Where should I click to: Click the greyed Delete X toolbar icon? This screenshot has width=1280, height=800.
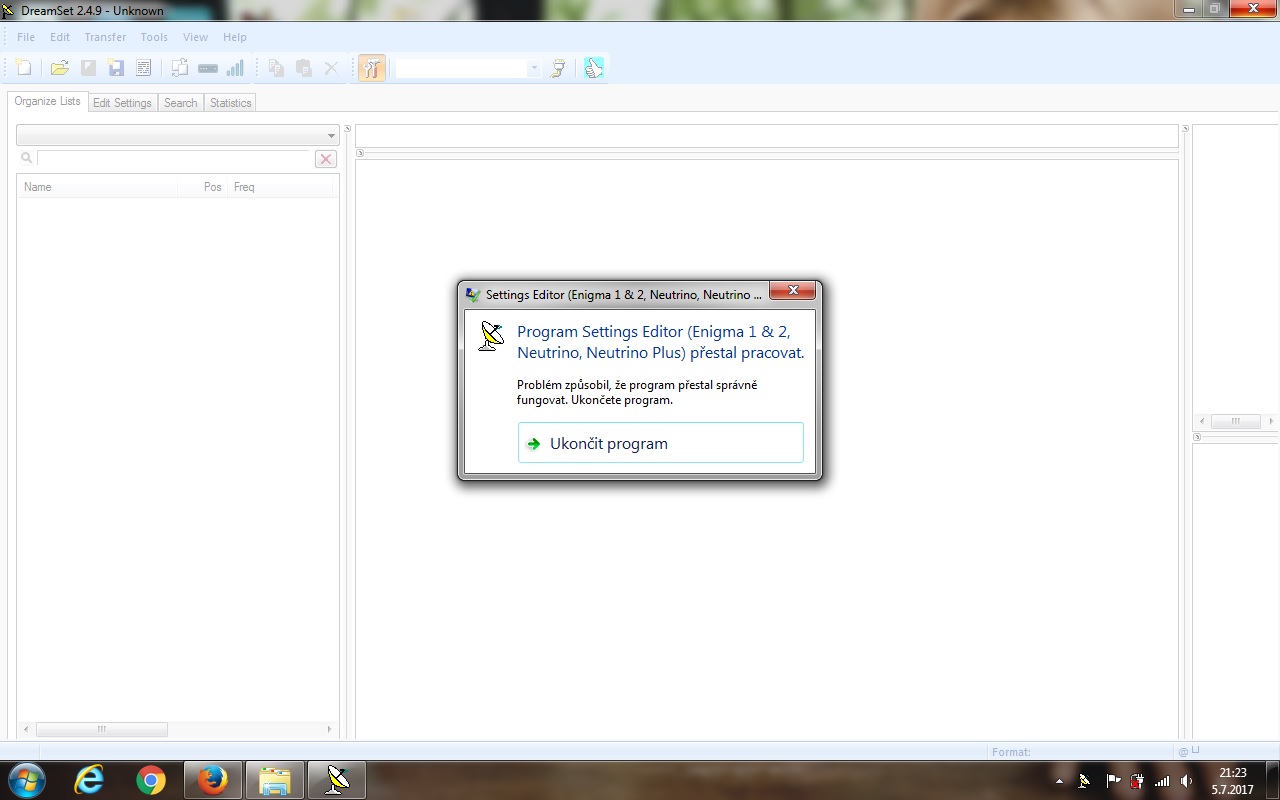(x=331, y=68)
